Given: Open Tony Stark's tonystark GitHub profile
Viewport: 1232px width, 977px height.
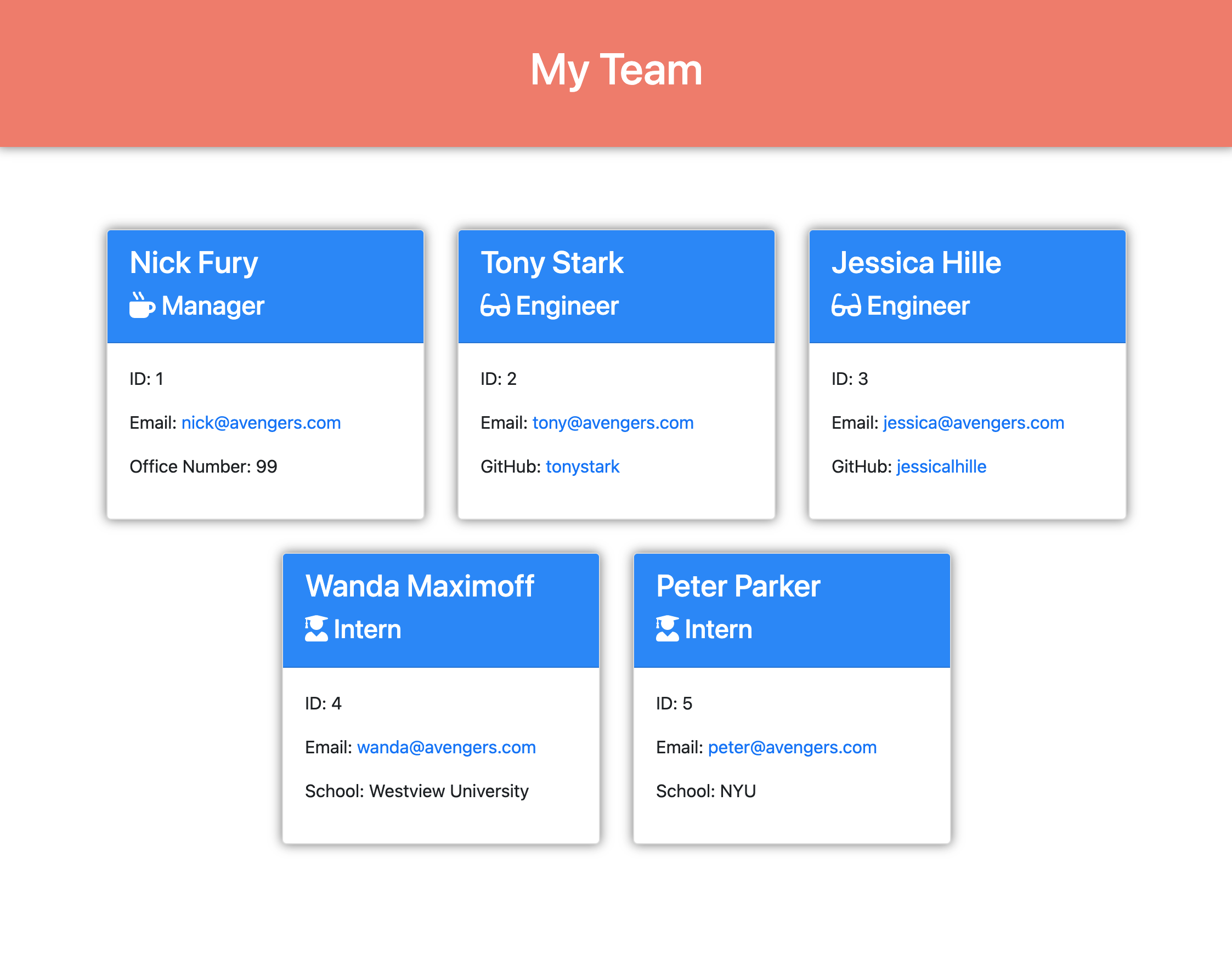Looking at the screenshot, I should 583,467.
